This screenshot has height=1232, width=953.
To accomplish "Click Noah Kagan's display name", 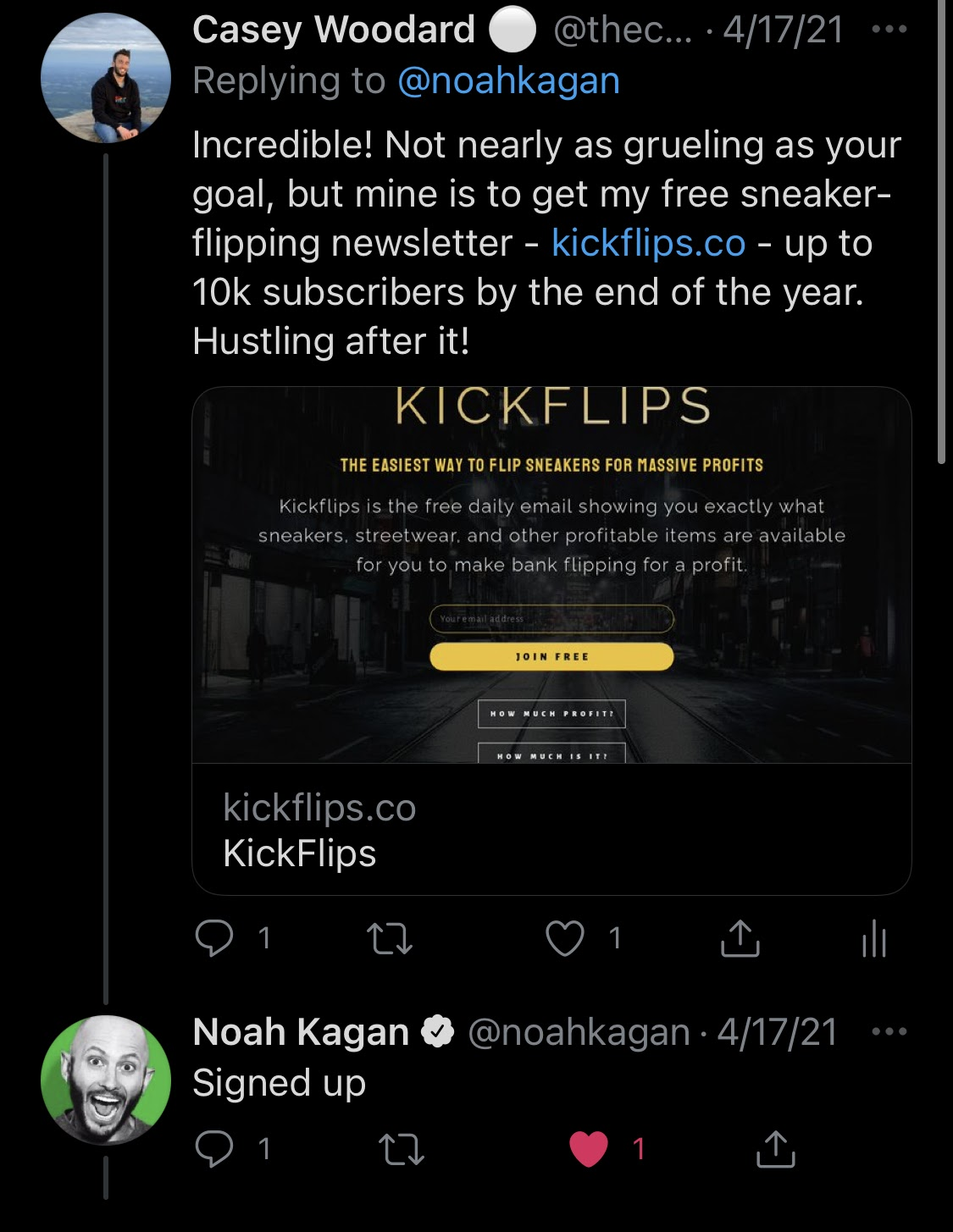I will (301, 1032).
